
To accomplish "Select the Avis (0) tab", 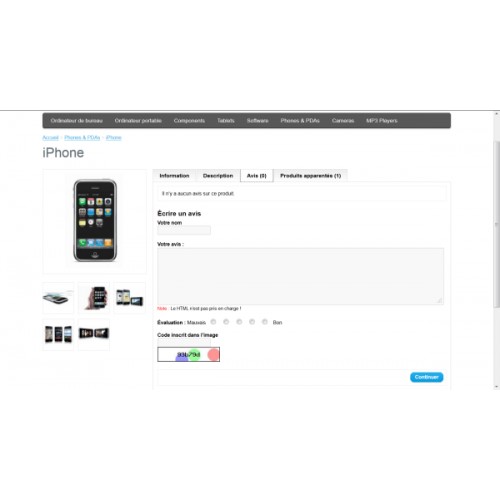I will [257, 176].
